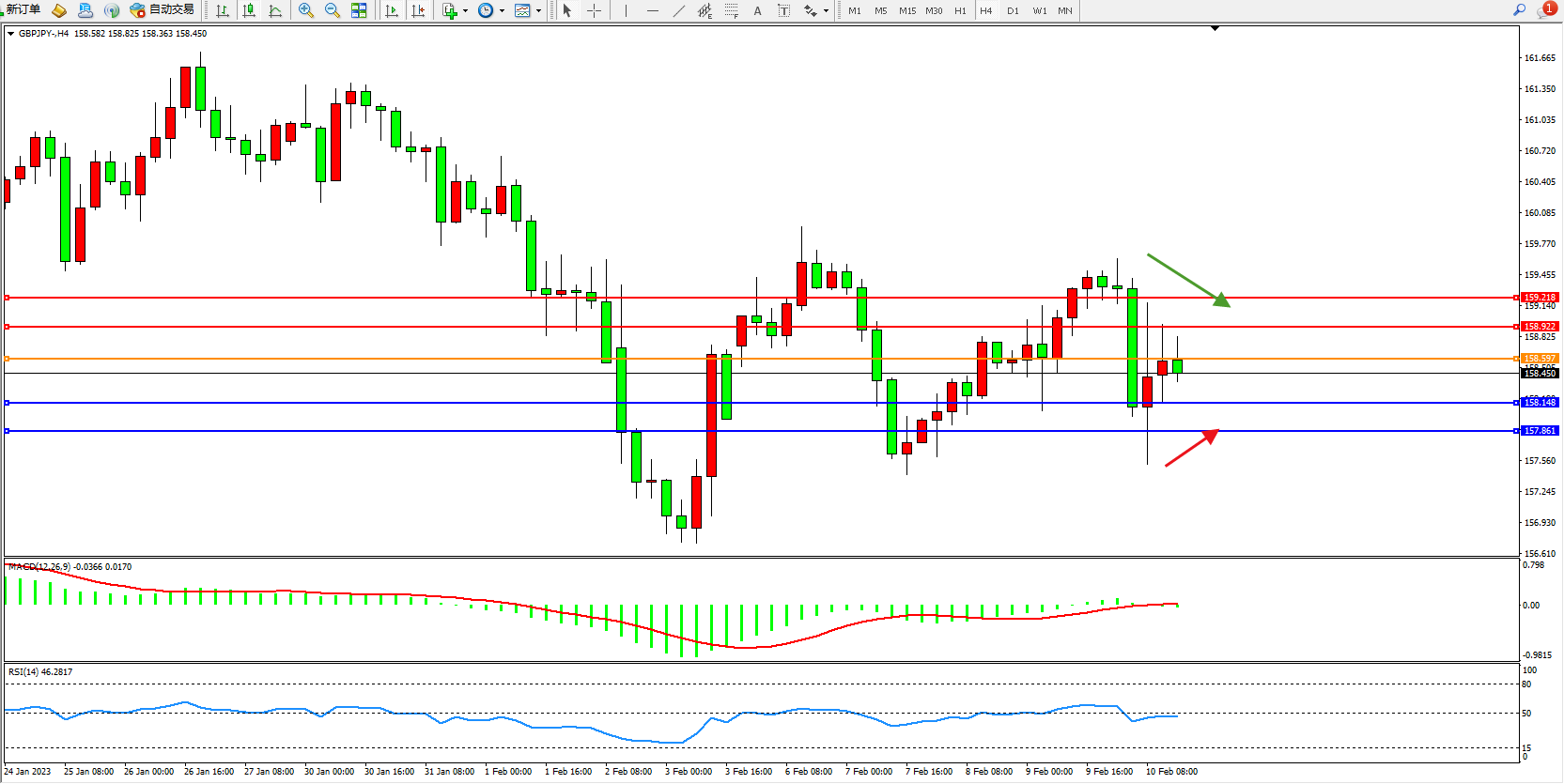1564x784 pixels.
Task: Click the 自动交易 auto trading button
Action: [163, 10]
